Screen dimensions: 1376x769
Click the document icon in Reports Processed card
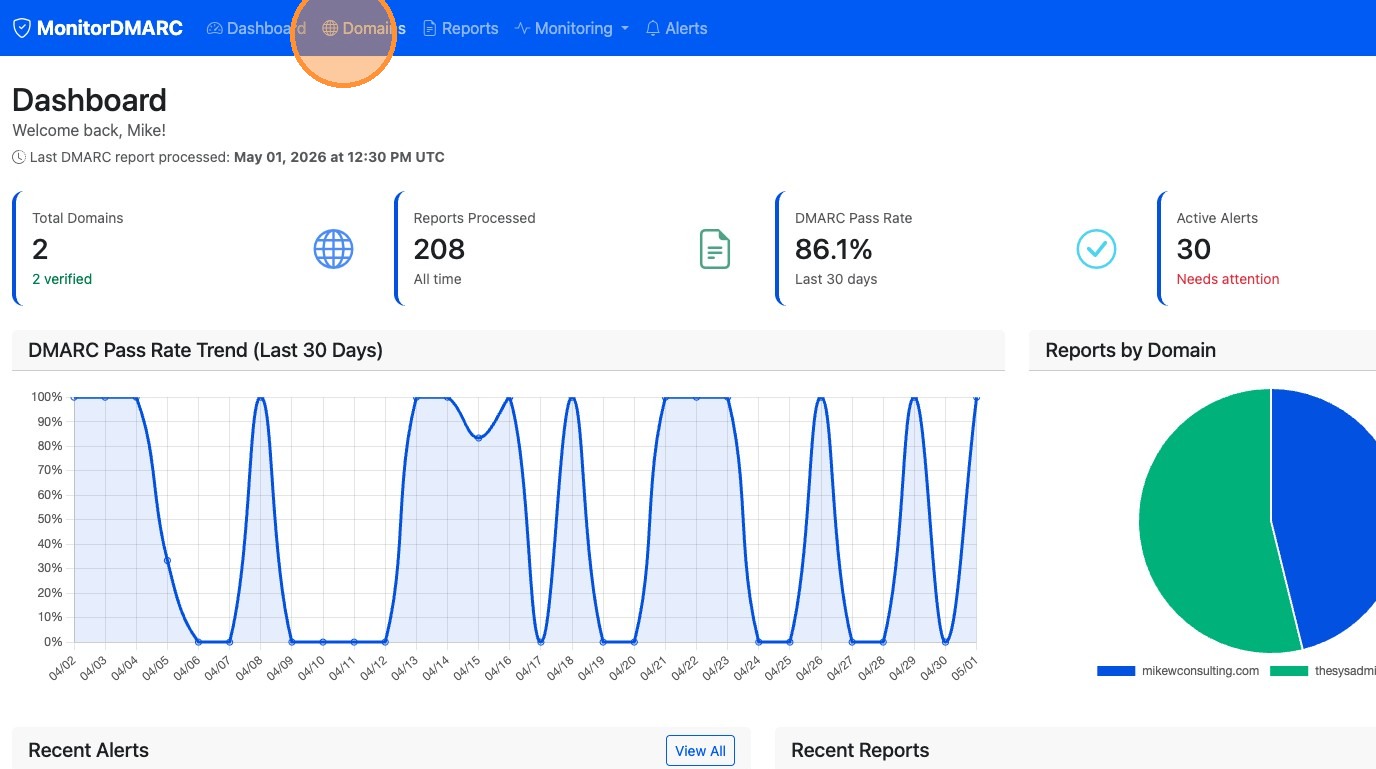[715, 249]
